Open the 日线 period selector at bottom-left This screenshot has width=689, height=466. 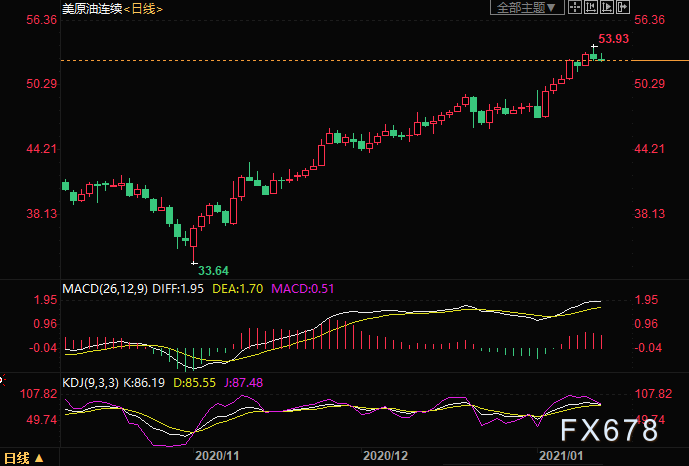(x=24, y=458)
